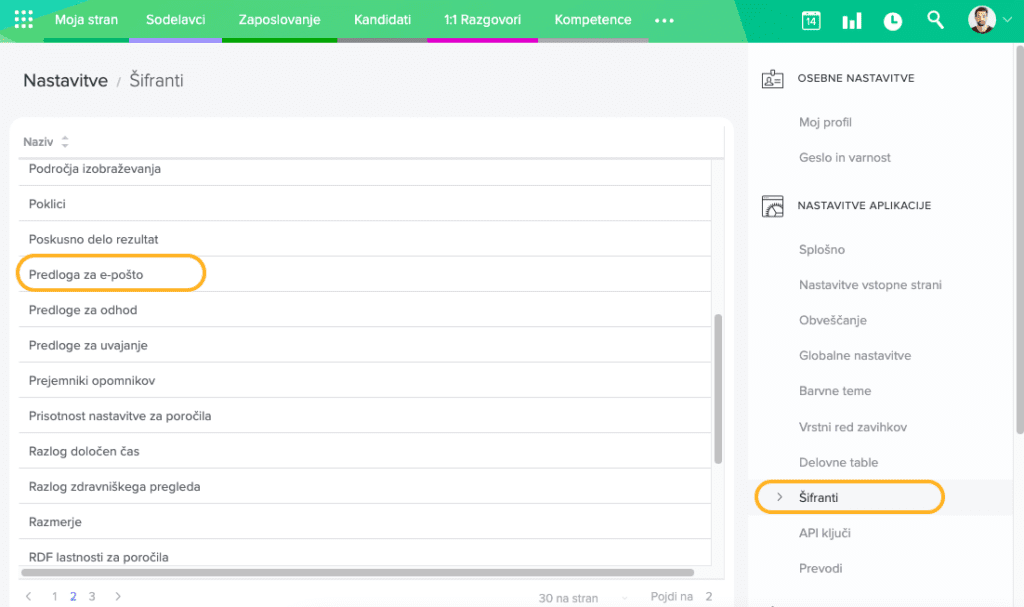Open the app grid launcher icon
Image resolution: width=1024 pixels, height=607 pixels.
24,20
